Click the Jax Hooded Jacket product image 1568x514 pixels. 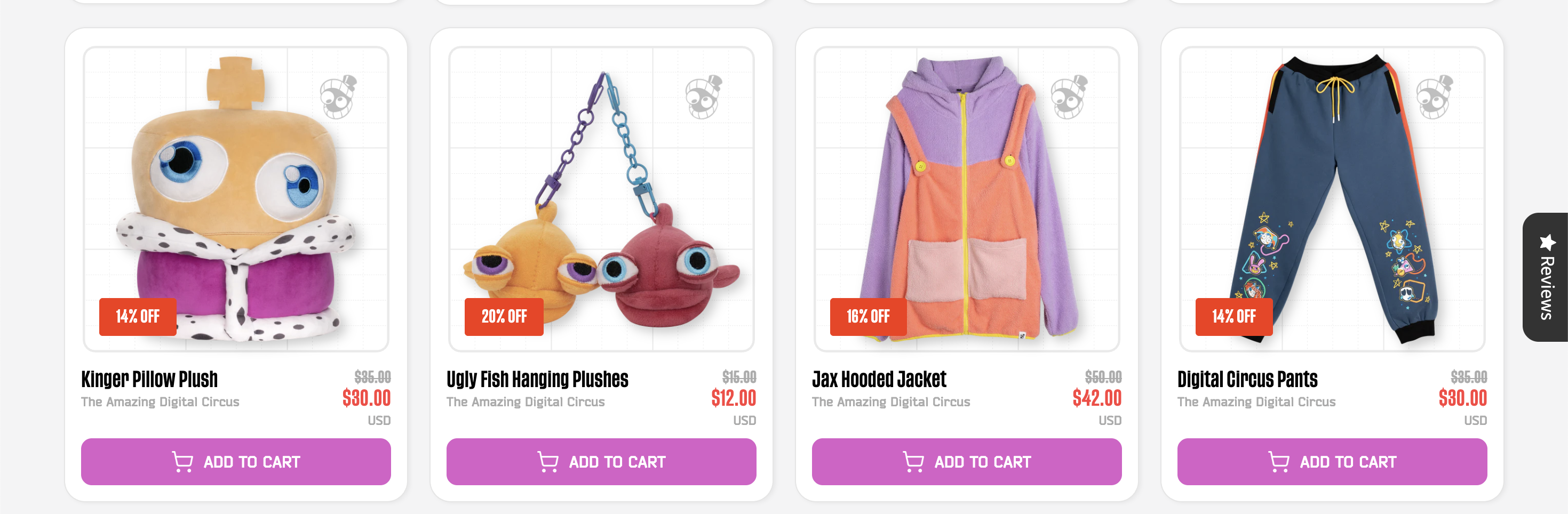(x=967, y=199)
